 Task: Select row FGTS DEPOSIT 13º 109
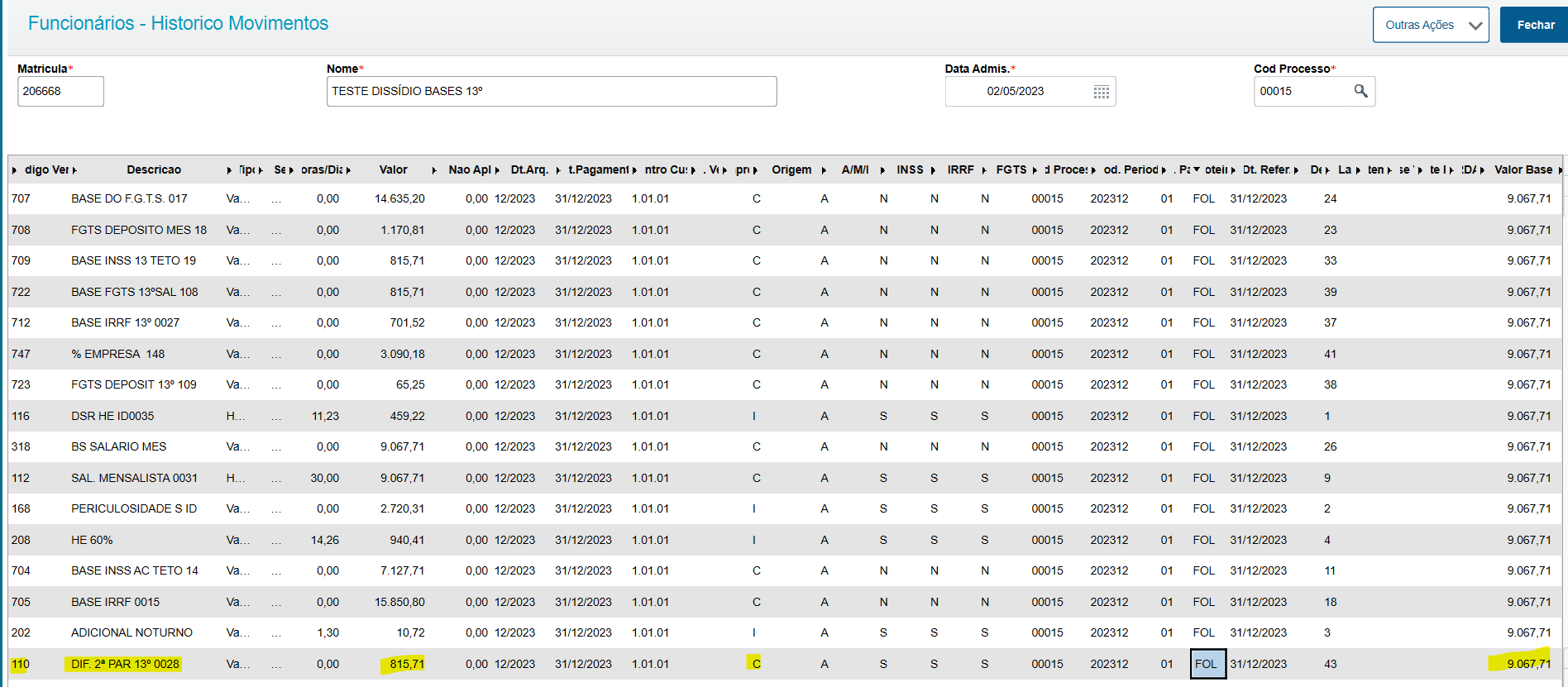(785, 384)
